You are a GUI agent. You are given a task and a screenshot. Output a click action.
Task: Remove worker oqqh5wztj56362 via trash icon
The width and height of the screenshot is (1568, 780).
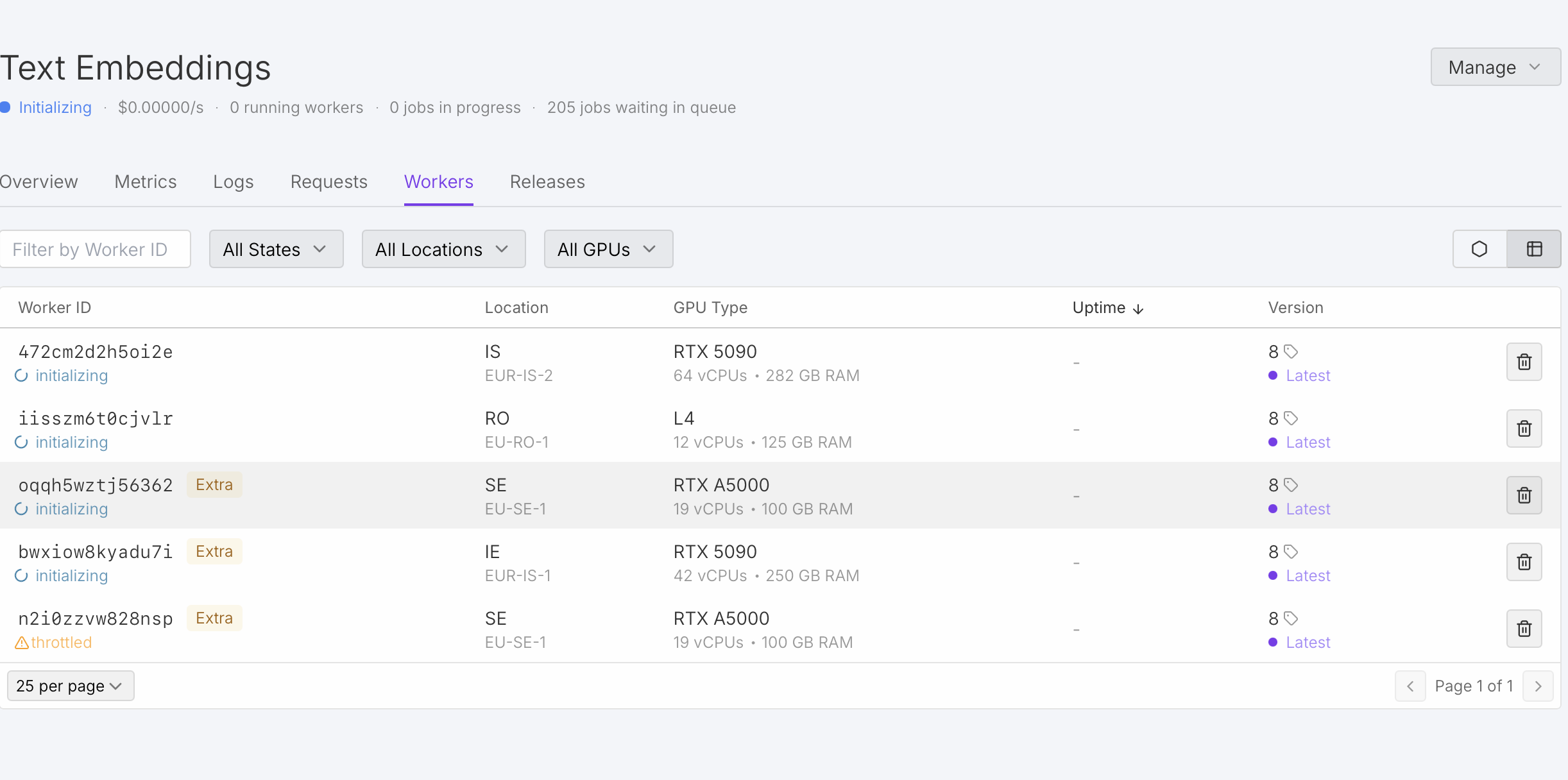click(x=1524, y=495)
